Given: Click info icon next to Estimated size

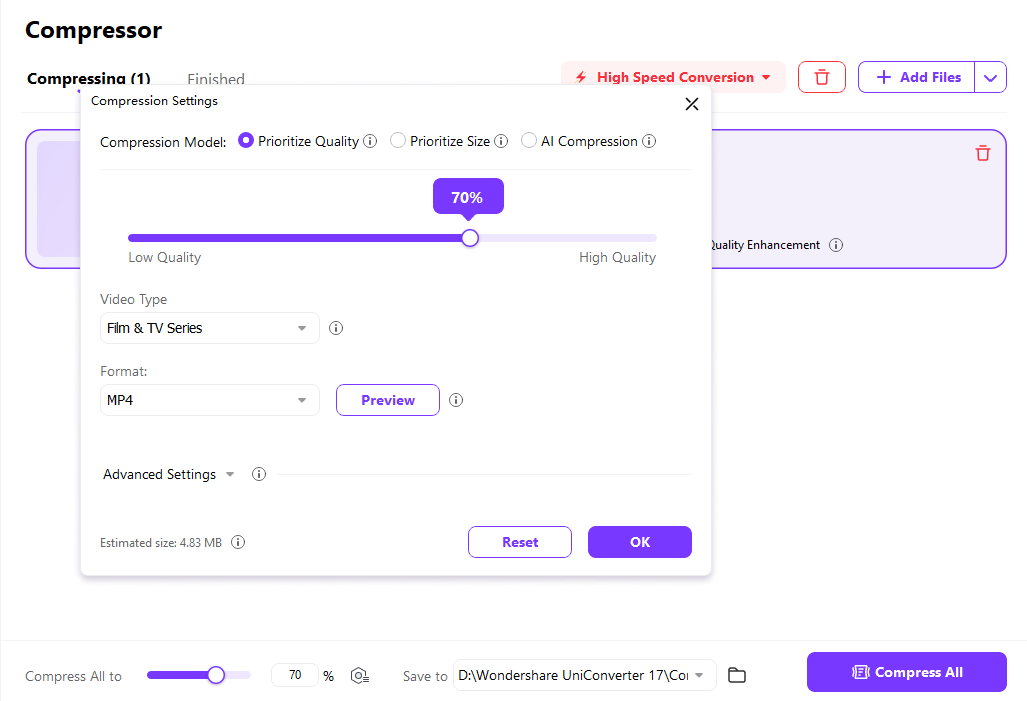Looking at the screenshot, I should [238, 542].
